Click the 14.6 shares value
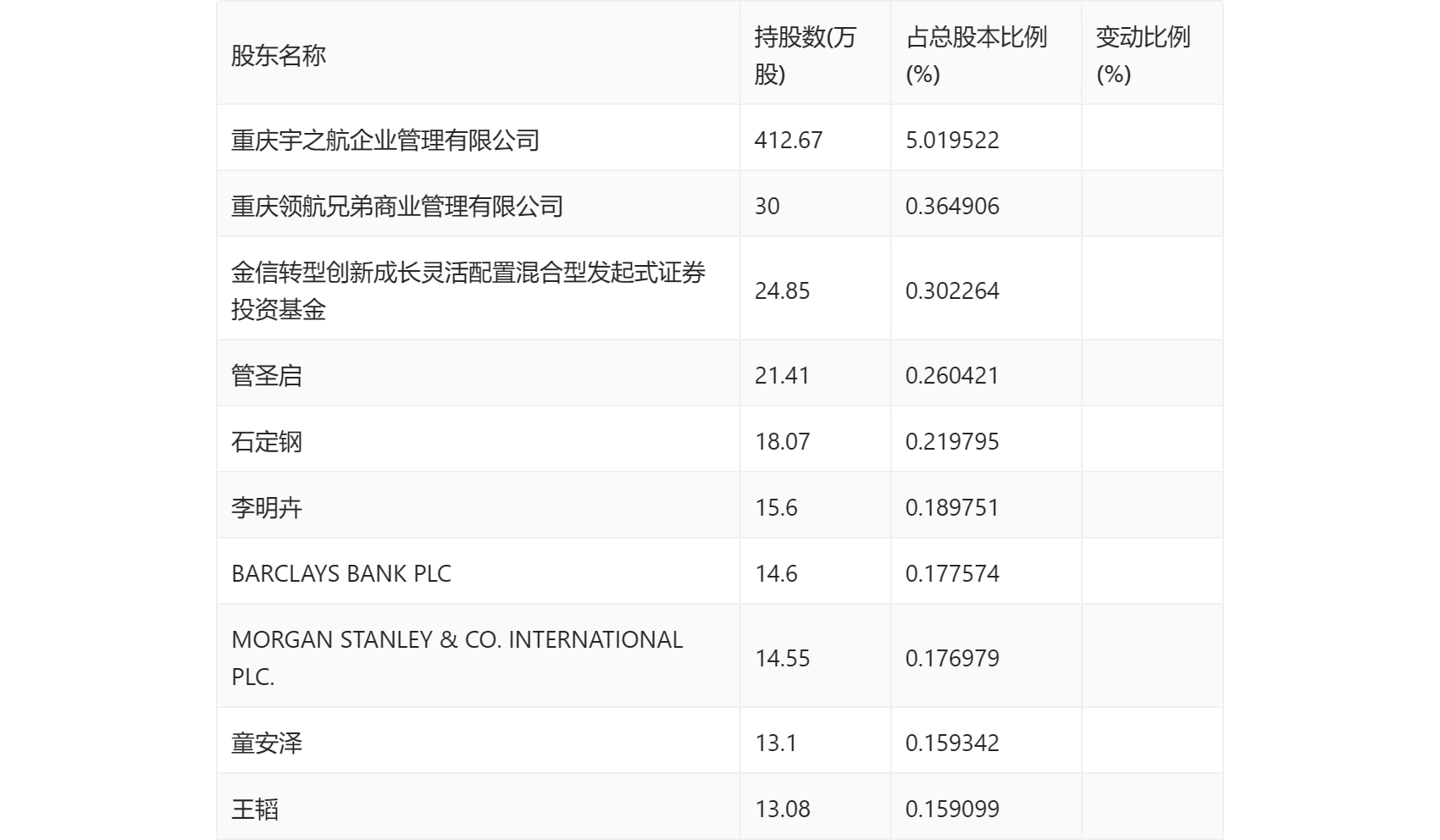Viewport: 1440px width, 840px height. click(777, 573)
